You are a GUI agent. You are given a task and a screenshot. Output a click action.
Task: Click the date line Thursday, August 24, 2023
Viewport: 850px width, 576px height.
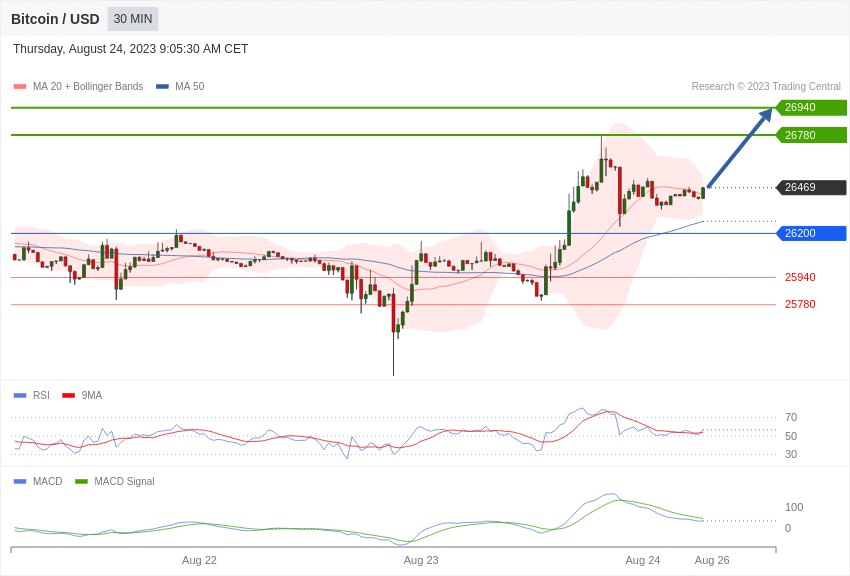[130, 49]
